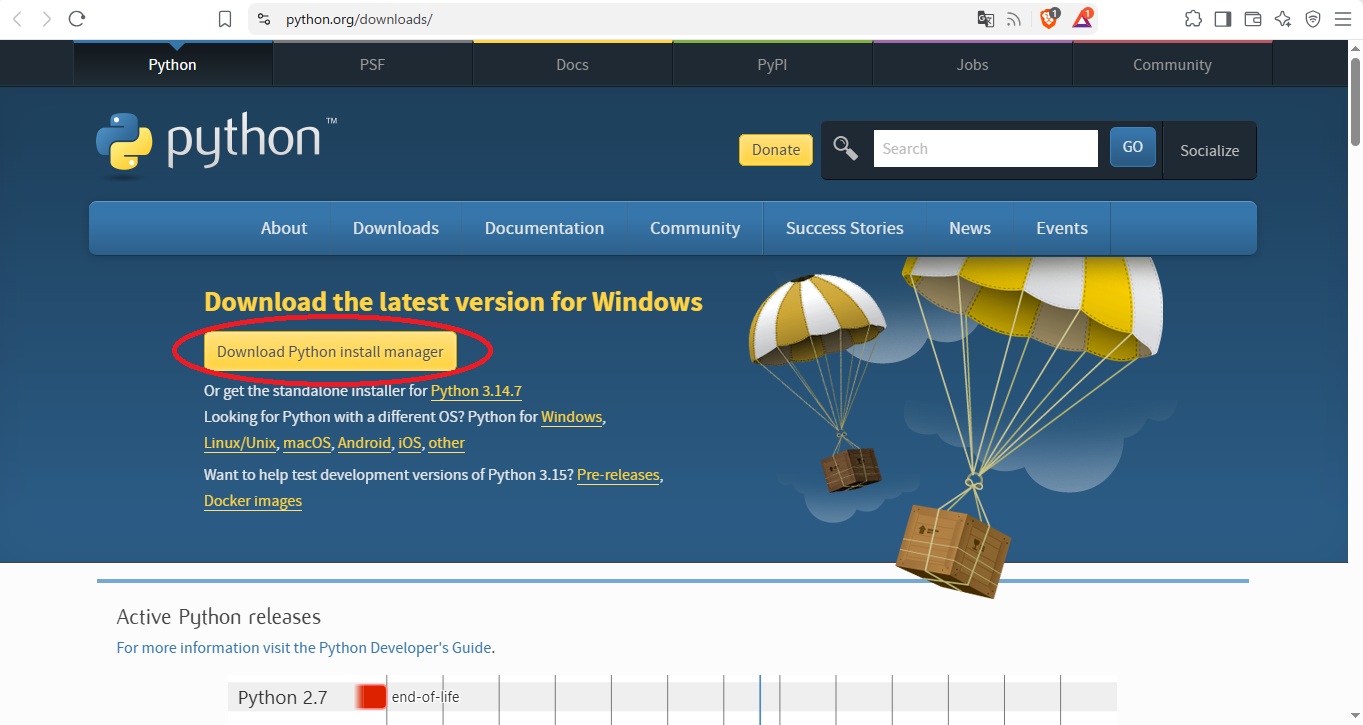Switch to the PSF top tab
Viewport: 1363px width, 725px height.
372,65
